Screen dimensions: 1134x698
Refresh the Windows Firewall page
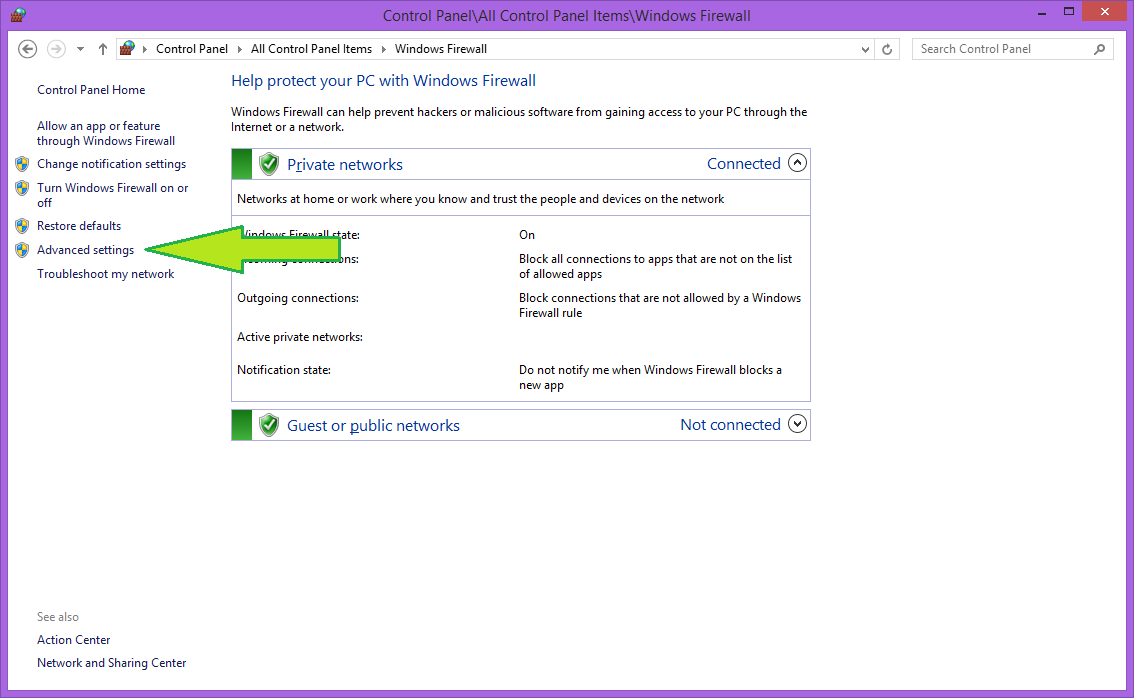point(887,49)
